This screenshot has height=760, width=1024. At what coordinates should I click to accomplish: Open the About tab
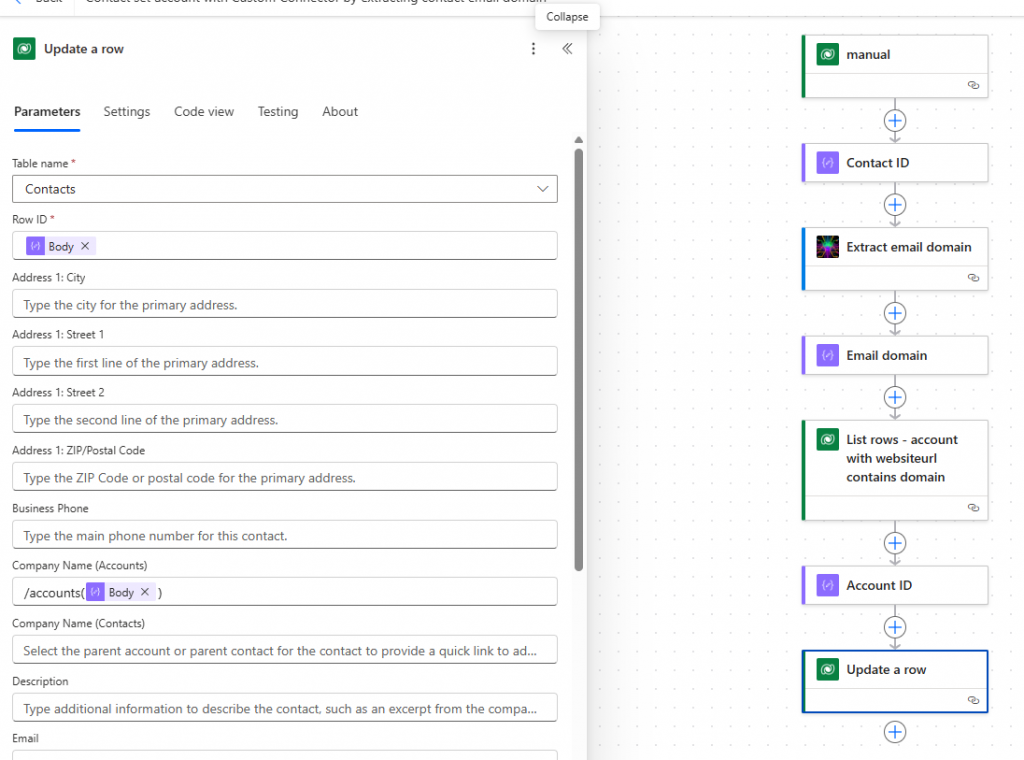point(340,112)
